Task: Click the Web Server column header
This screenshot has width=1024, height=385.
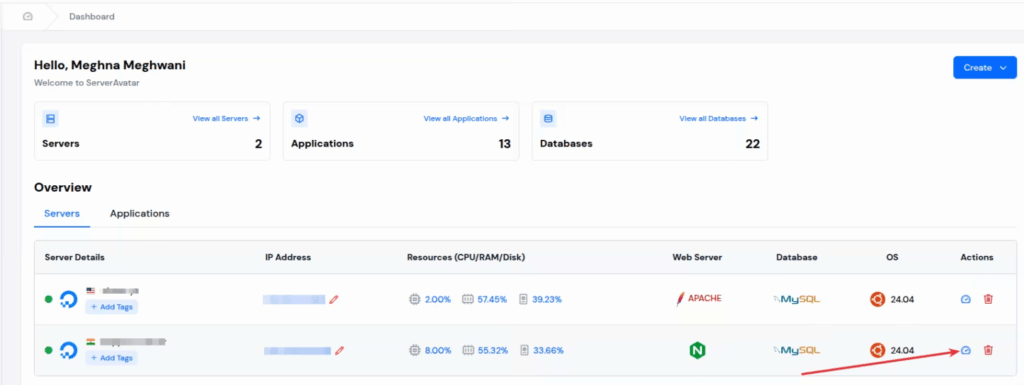Action: tap(697, 257)
